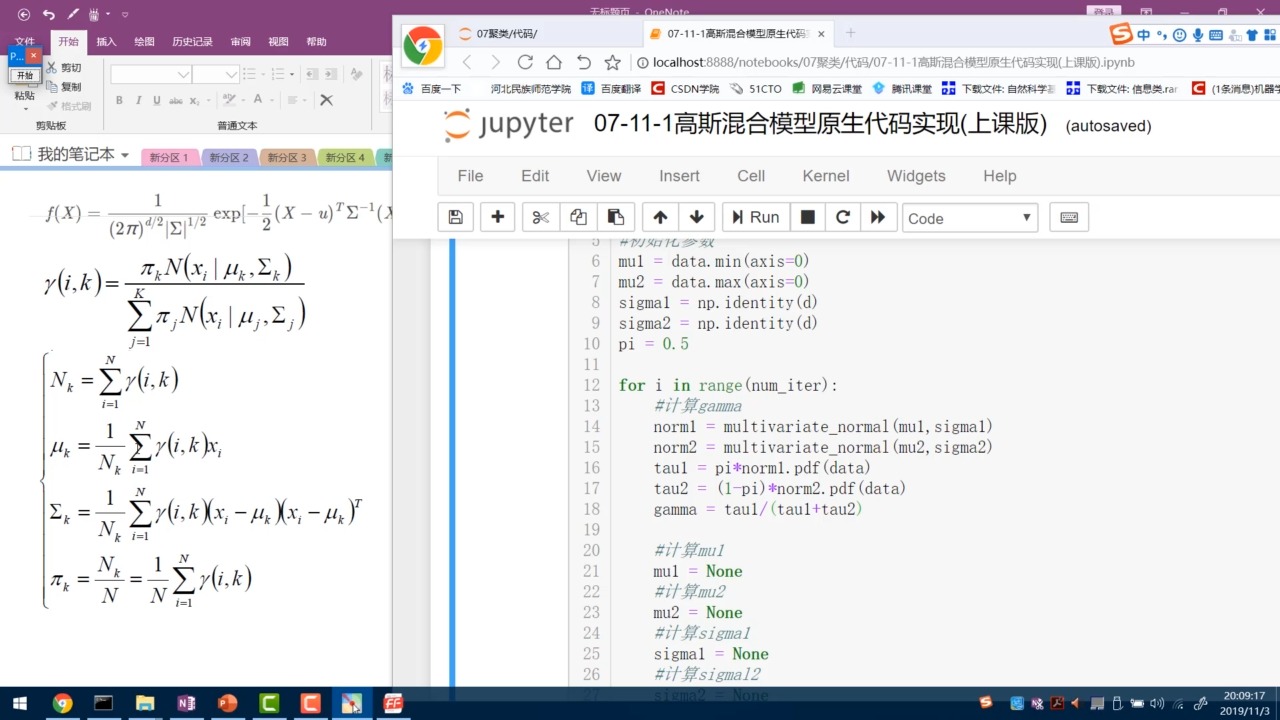The height and width of the screenshot is (720, 1280).
Task: Restart kernel and rerun all cells
Action: pos(878,217)
